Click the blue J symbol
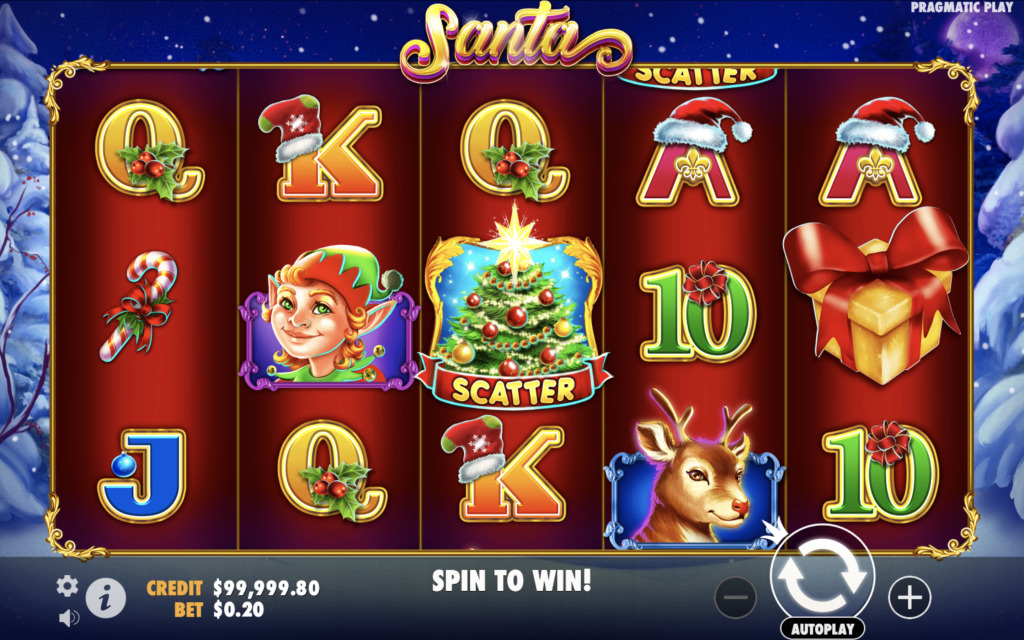Viewport: 1024px width, 640px height. click(x=142, y=475)
